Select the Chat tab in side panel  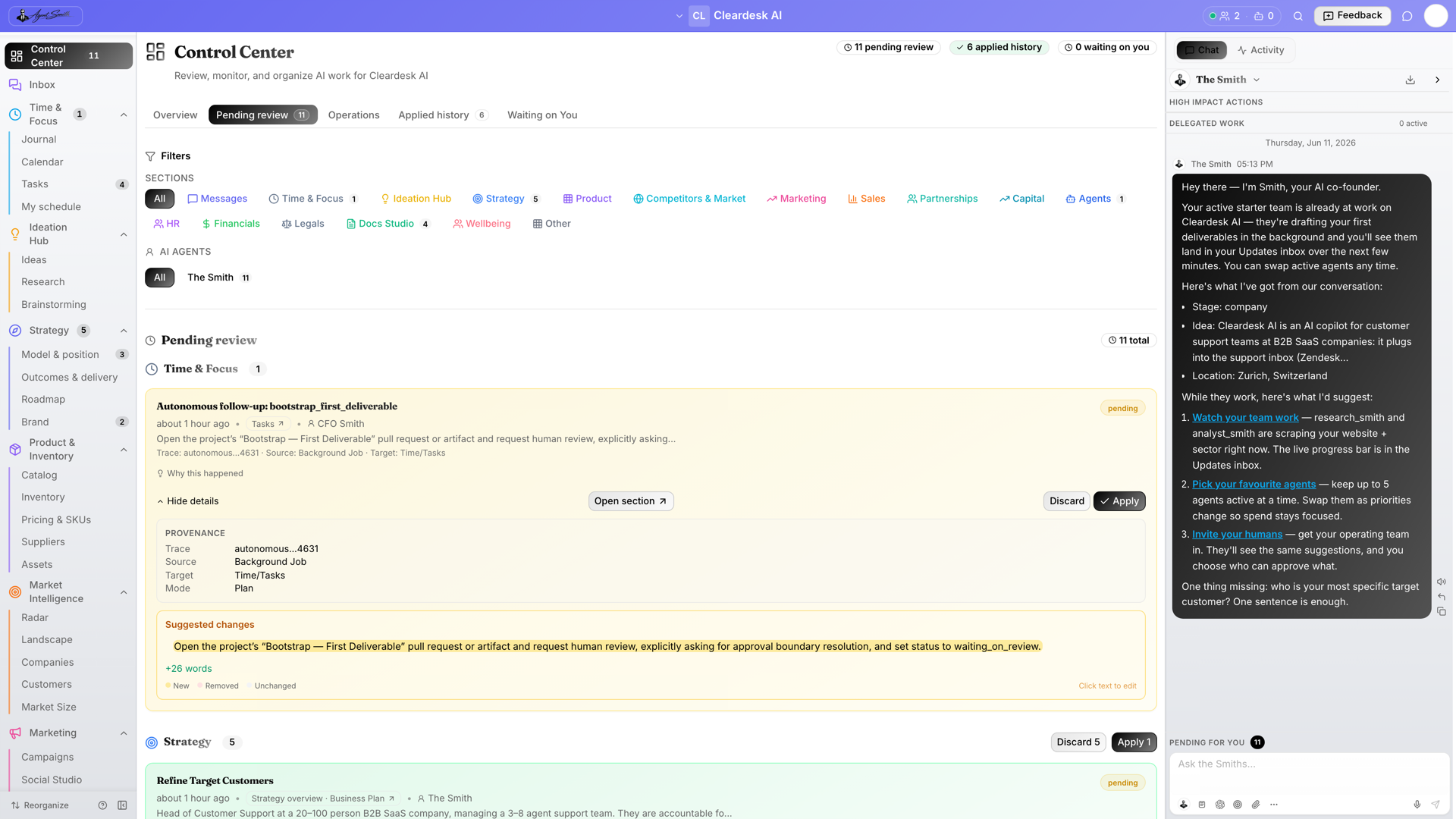[x=1202, y=50]
